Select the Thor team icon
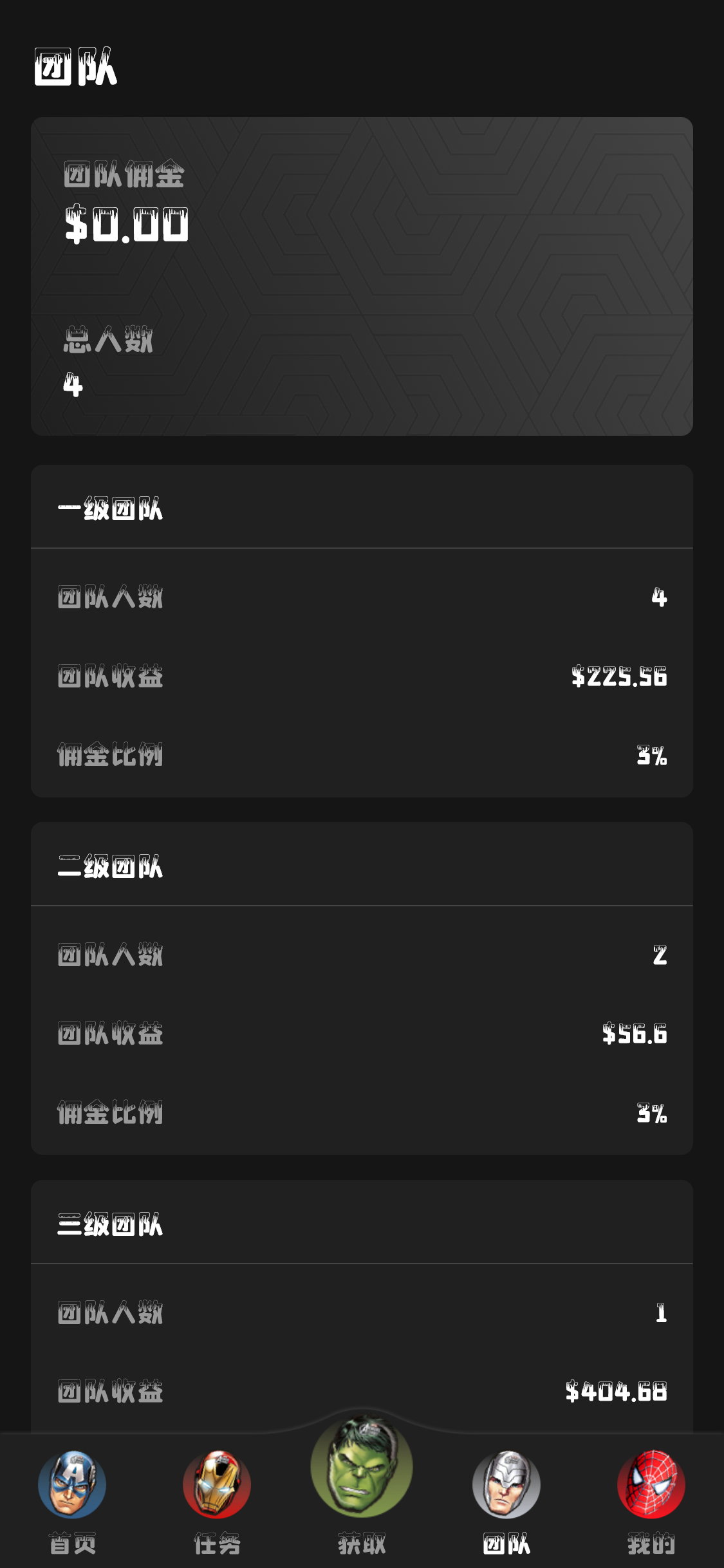724x1568 pixels. click(x=506, y=1484)
